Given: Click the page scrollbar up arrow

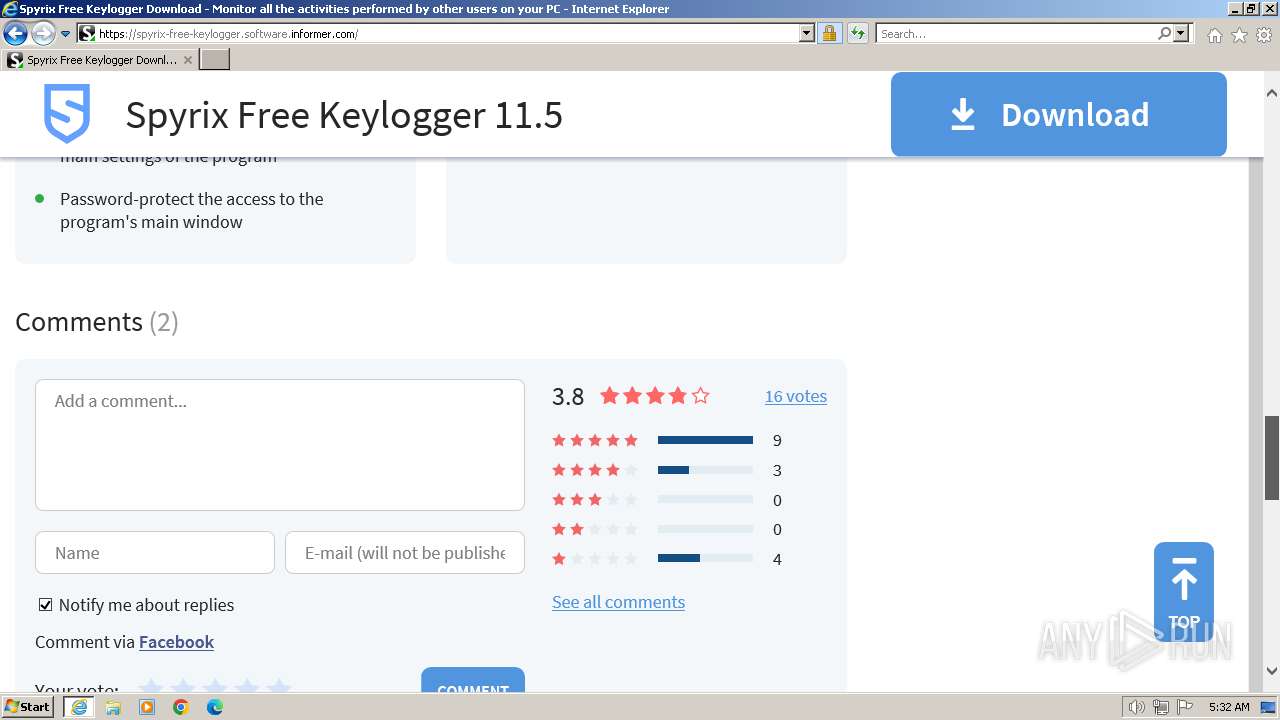Looking at the screenshot, I should pyautogui.click(x=1272, y=93).
